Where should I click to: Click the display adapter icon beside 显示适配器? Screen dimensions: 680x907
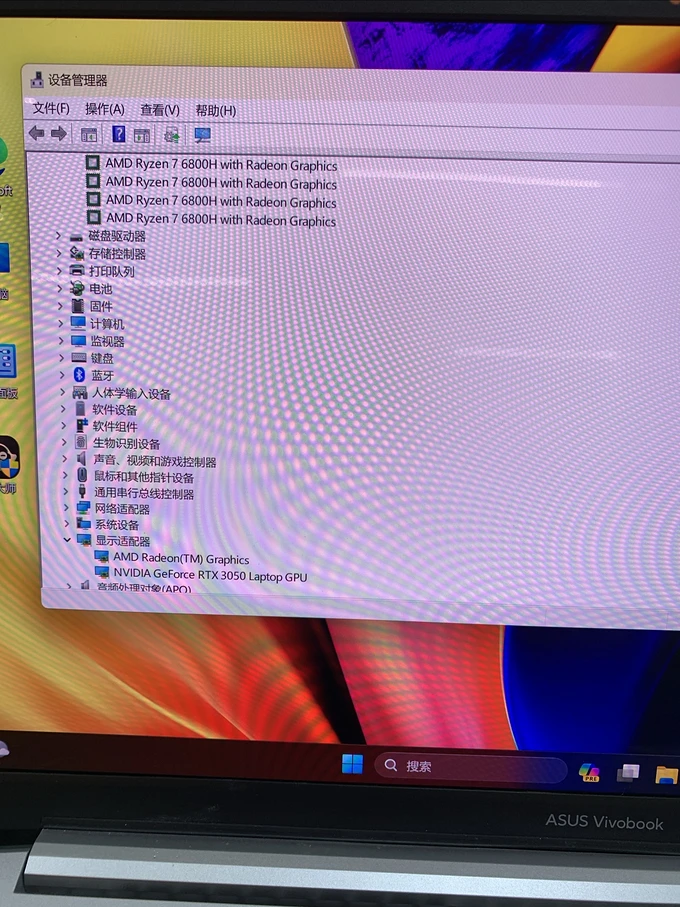84,540
